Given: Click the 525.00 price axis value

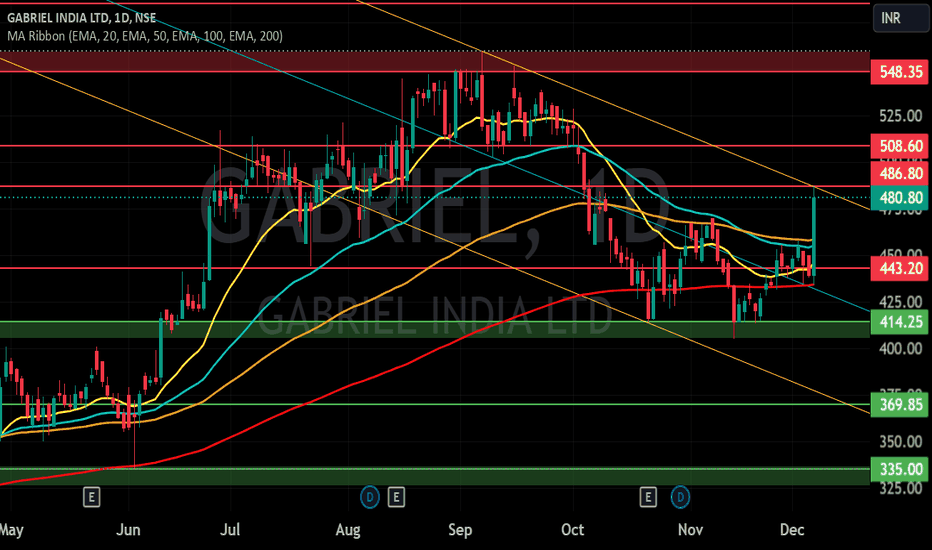Looking at the screenshot, I should click(x=900, y=116).
